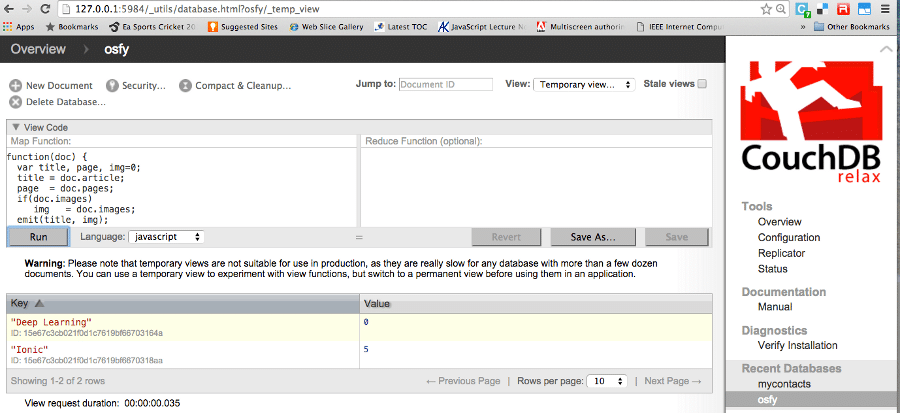This screenshot has height=413, width=900.
Task: Click the Save As... button
Action: 592,237
